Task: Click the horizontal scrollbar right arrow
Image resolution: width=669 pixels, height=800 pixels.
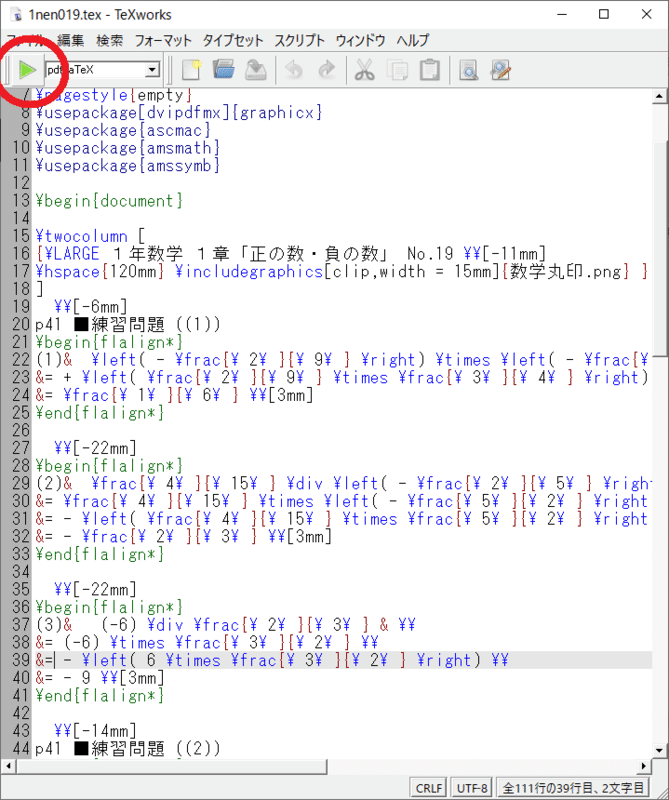Action: tap(644, 766)
